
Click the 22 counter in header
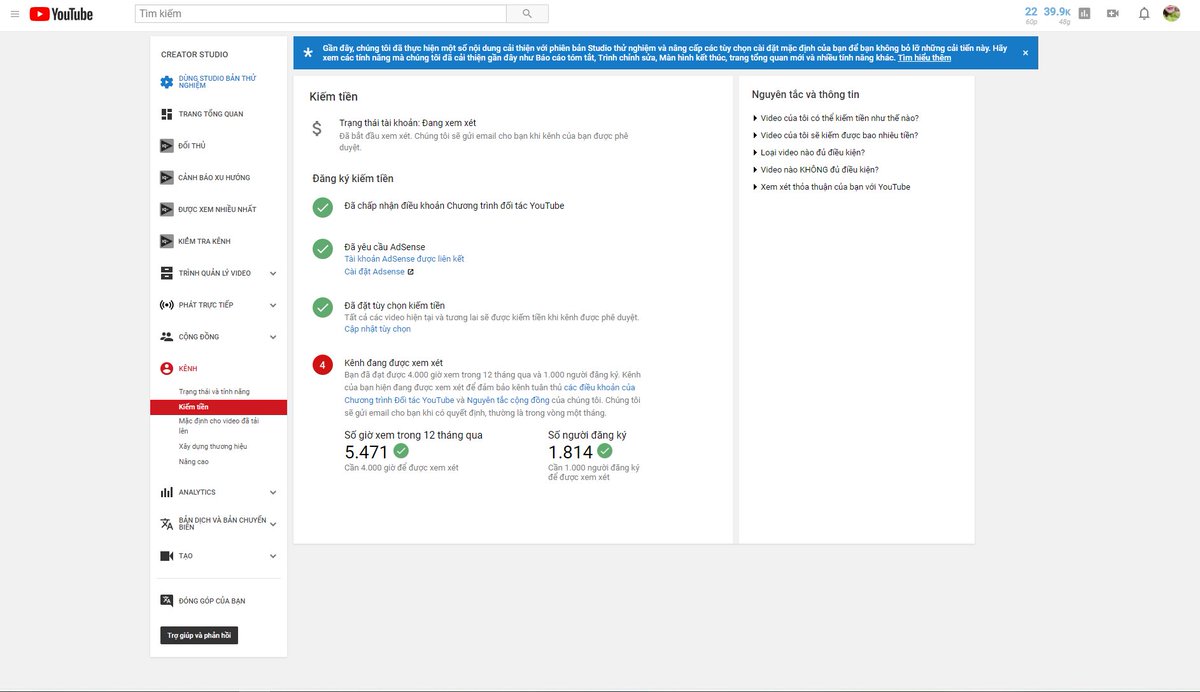[x=1031, y=11]
